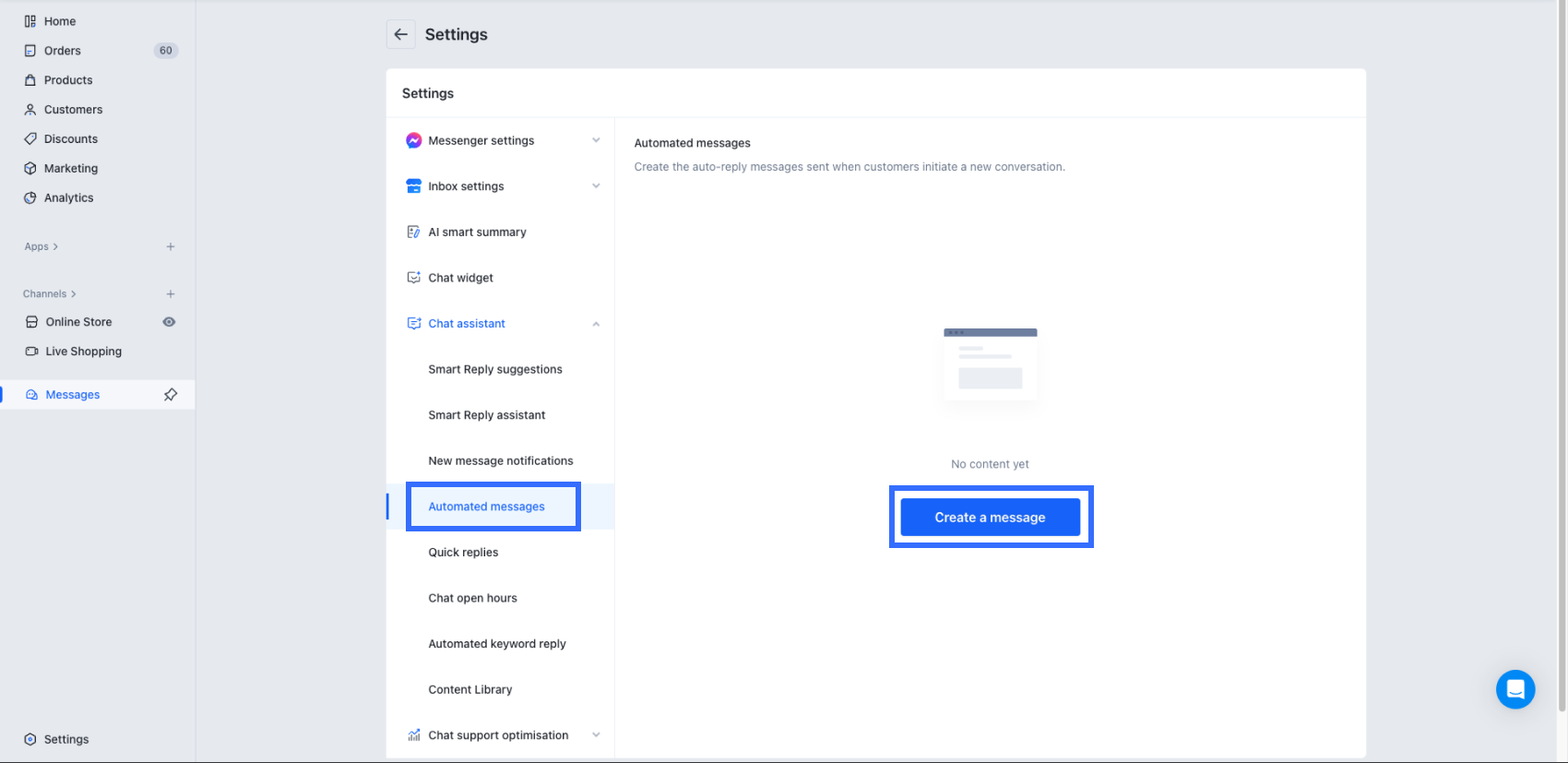Screen dimensions: 1568x763
Task: Go to Orders in sidebar
Action: coord(63,51)
